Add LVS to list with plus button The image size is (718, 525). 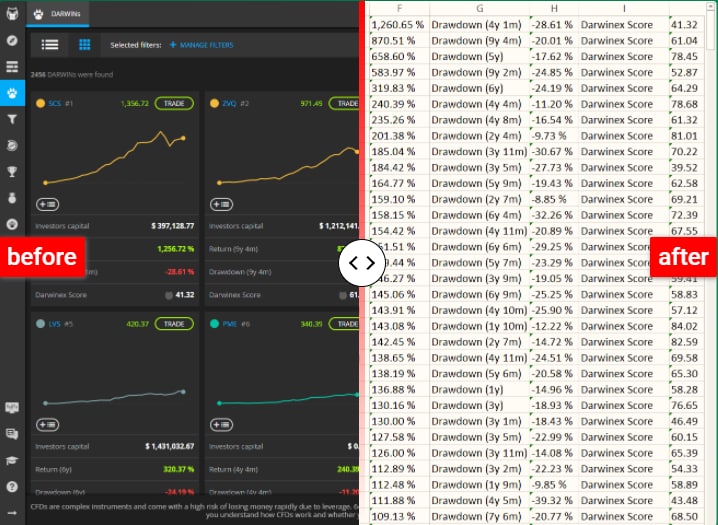(47, 425)
